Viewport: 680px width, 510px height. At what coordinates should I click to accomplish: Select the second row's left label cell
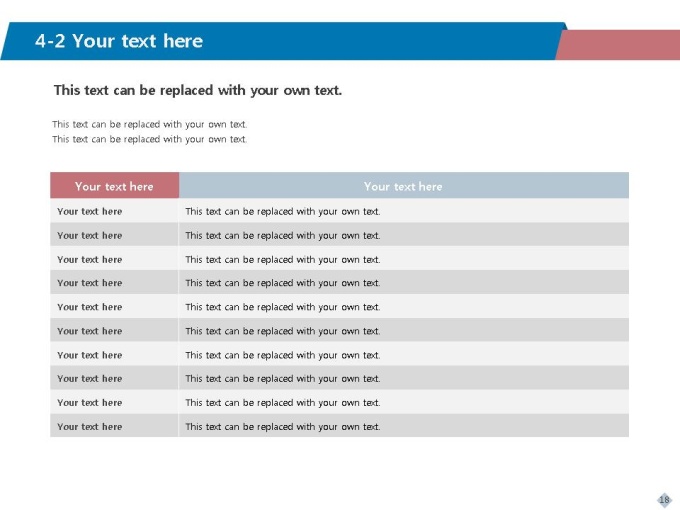[x=90, y=235]
